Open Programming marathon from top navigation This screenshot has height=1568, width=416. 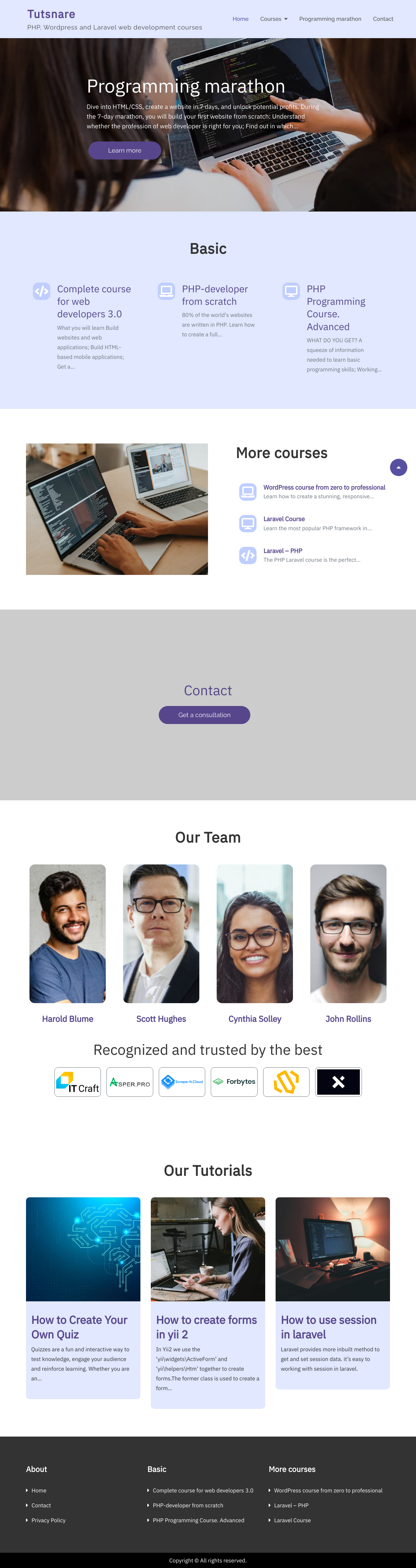(x=330, y=19)
